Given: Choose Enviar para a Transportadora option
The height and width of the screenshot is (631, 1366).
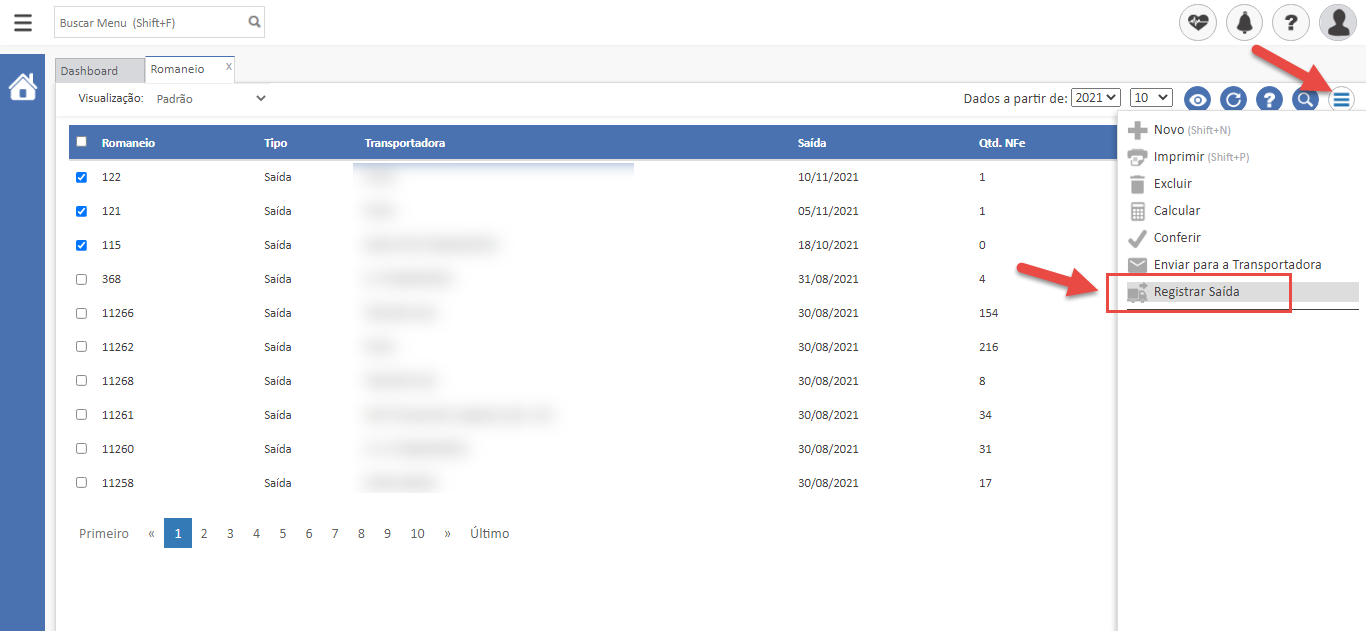Looking at the screenshot, I should (1237, 265).
